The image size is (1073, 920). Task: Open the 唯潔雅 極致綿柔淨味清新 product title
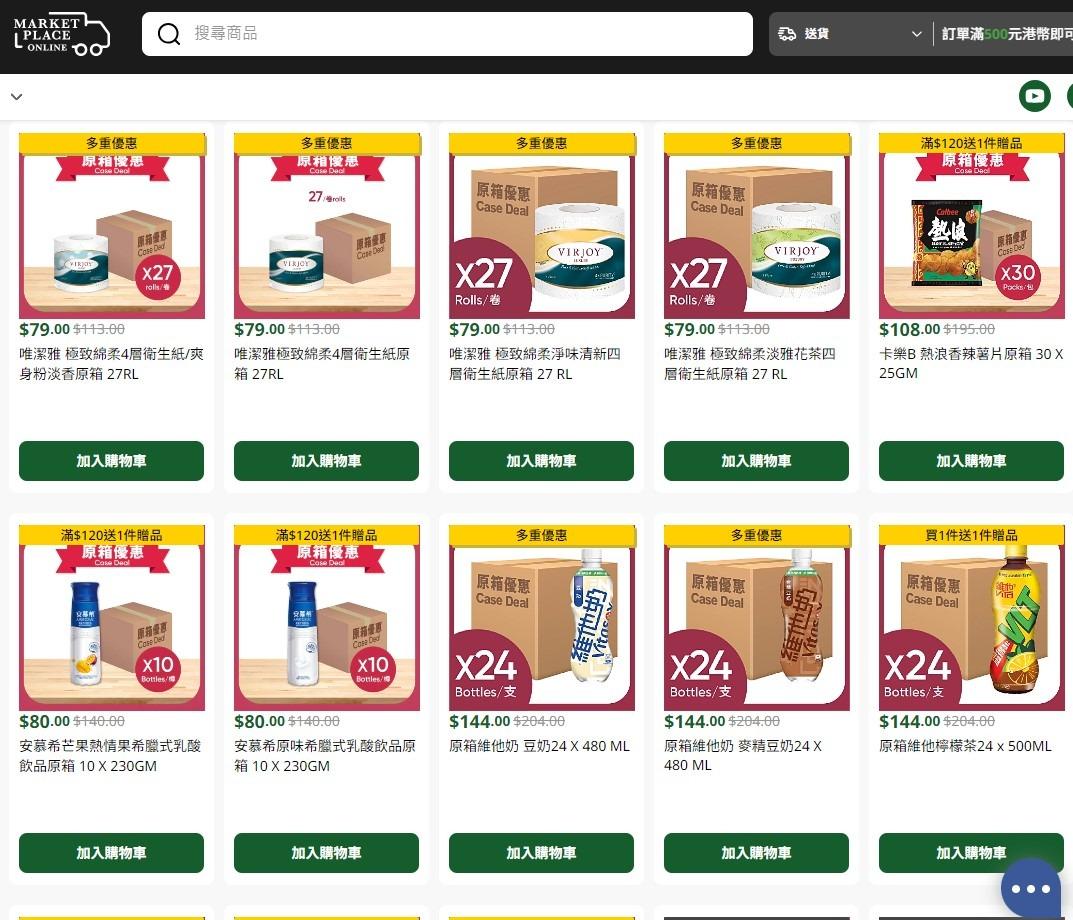pos(535,363)
